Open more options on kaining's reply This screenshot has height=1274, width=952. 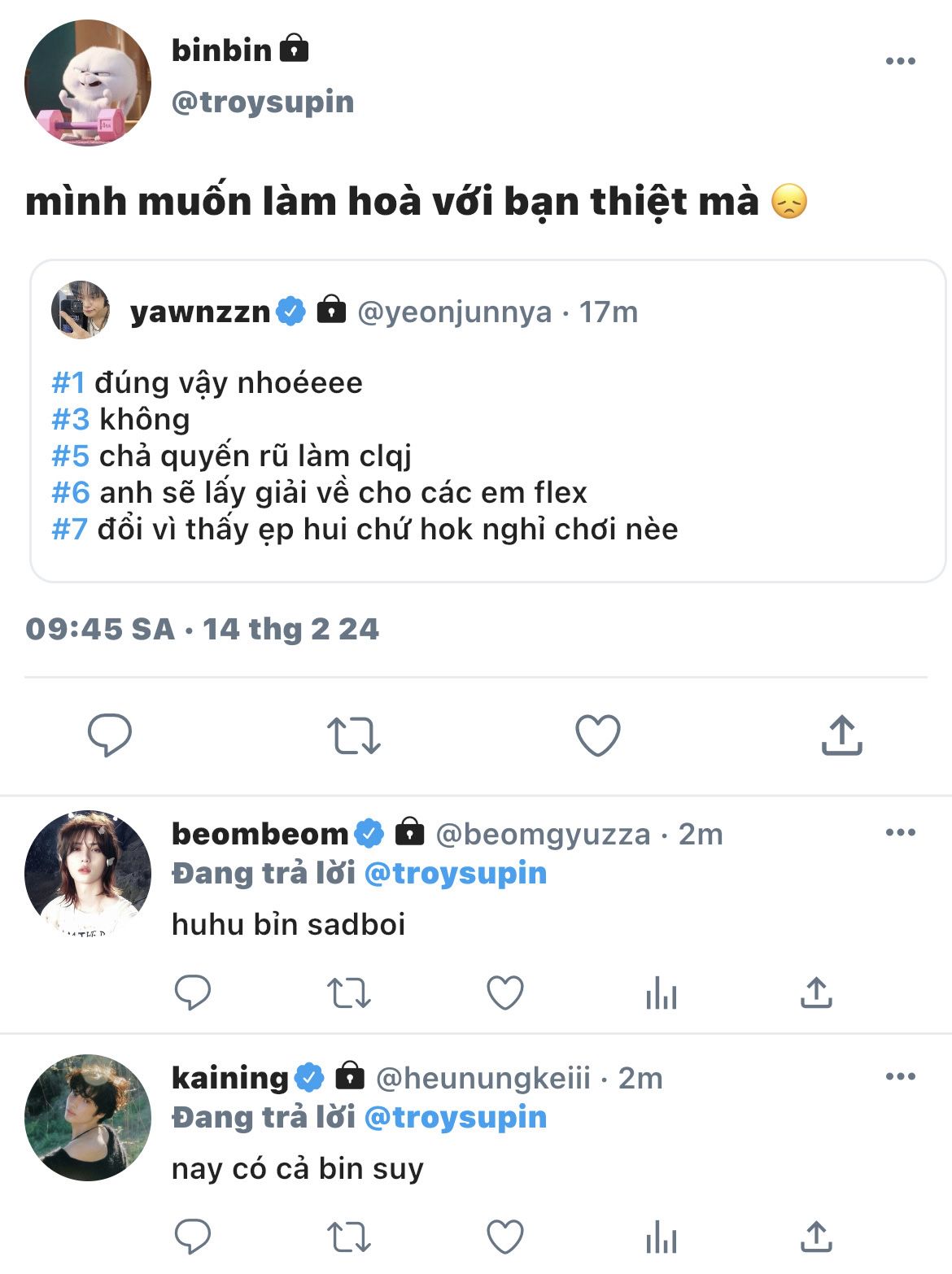pyautogui.click(x=900, y=1076)
